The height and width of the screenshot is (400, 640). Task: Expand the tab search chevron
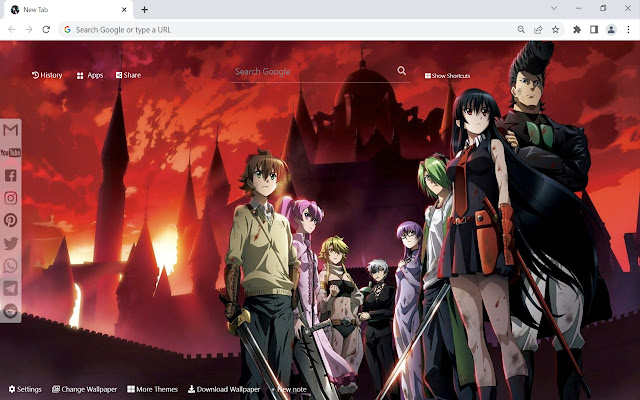554,8
